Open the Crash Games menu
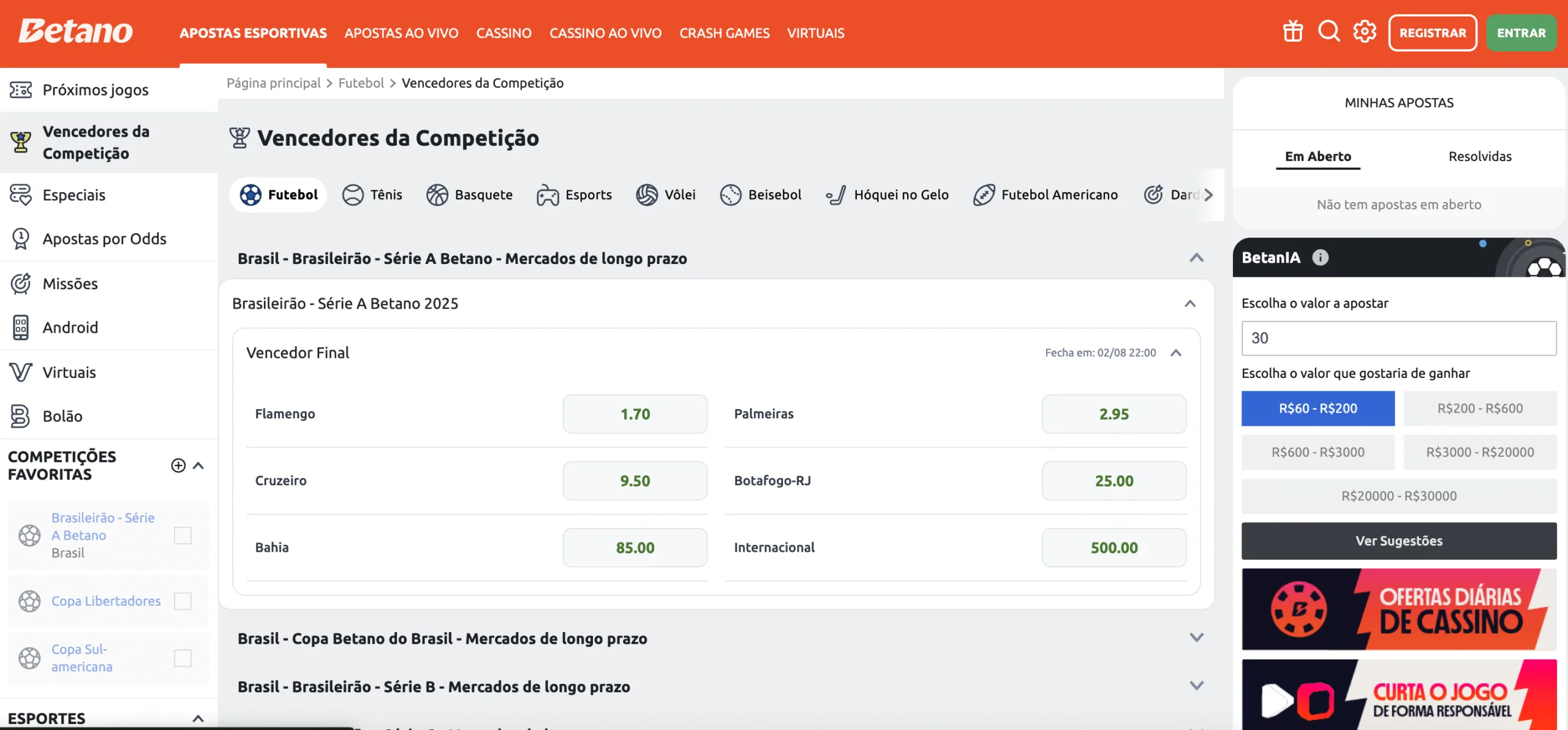The width and height of the screenshot is (1568, 730). 725,33
